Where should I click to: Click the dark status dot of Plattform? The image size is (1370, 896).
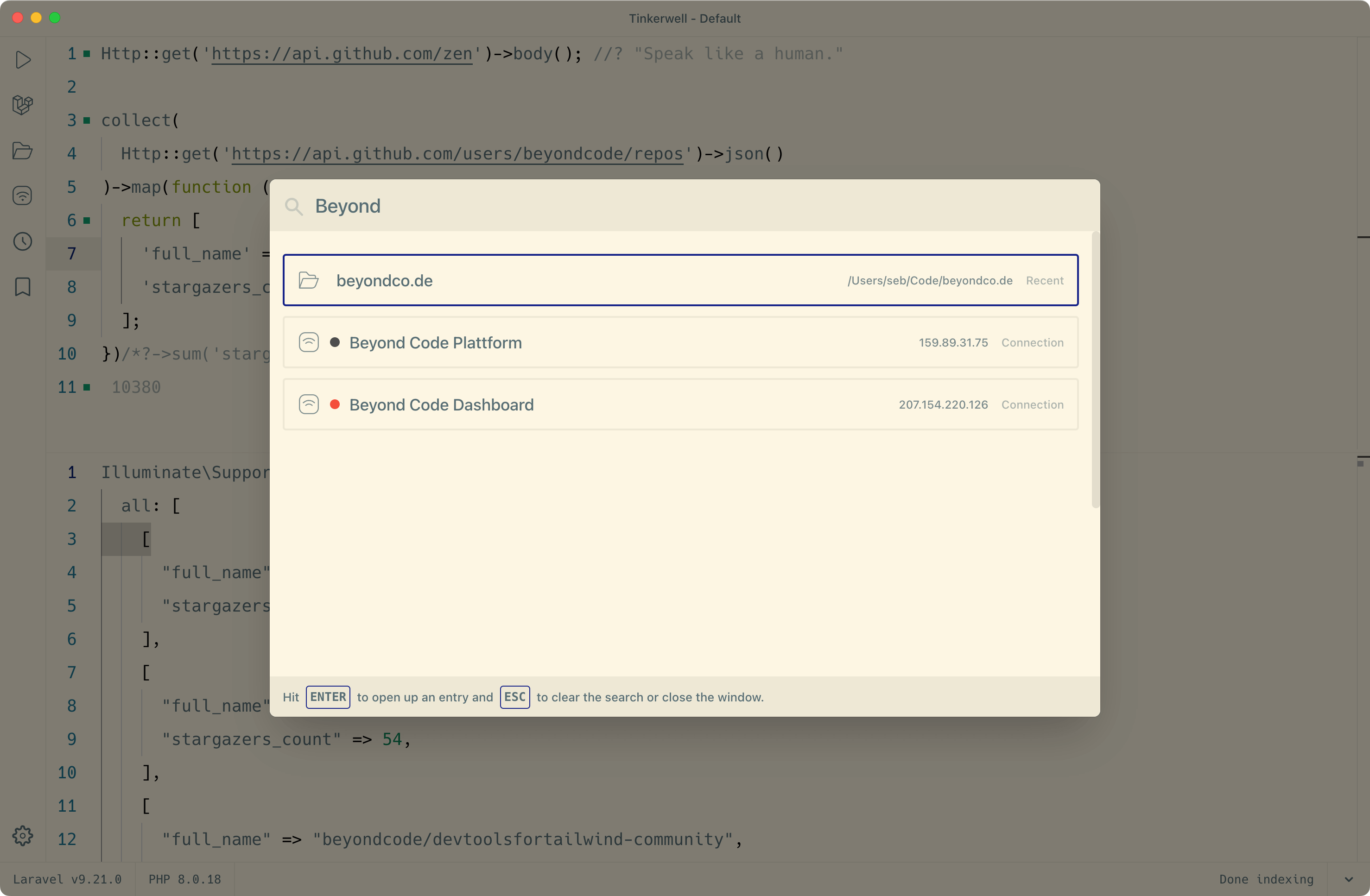point(335,342)
